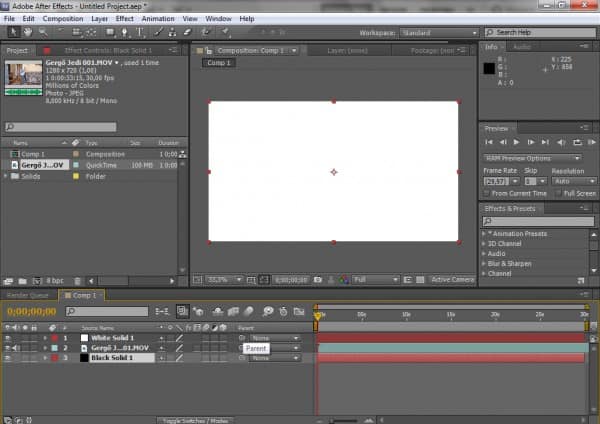Image resolution: width=600 pixels, height=424 pixels.
Task: Select the Zoom magnifier tool
Action: pos(43,32)
